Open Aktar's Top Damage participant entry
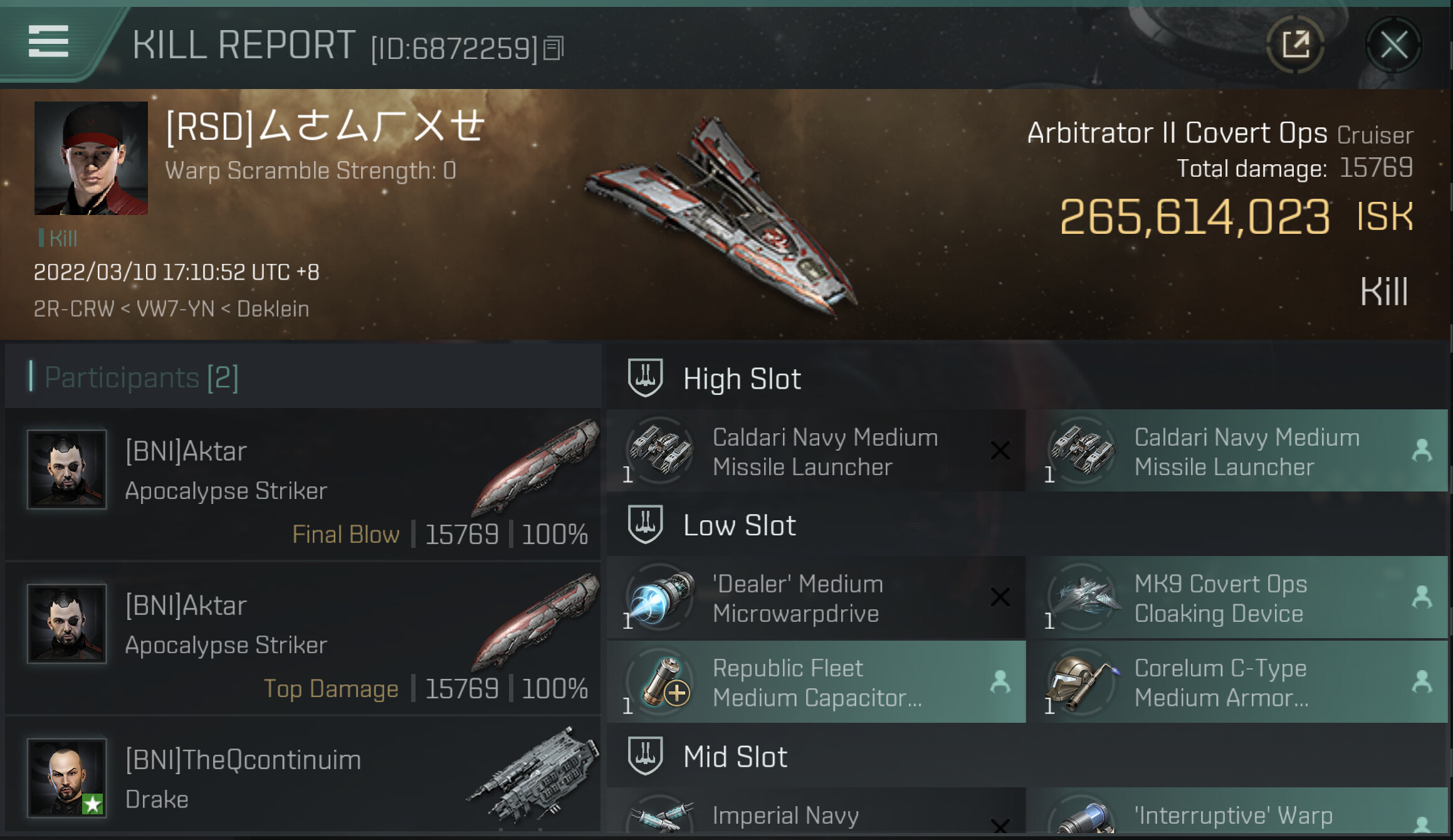The width and height of the screenshot is (1453, 840). [302, 638]
